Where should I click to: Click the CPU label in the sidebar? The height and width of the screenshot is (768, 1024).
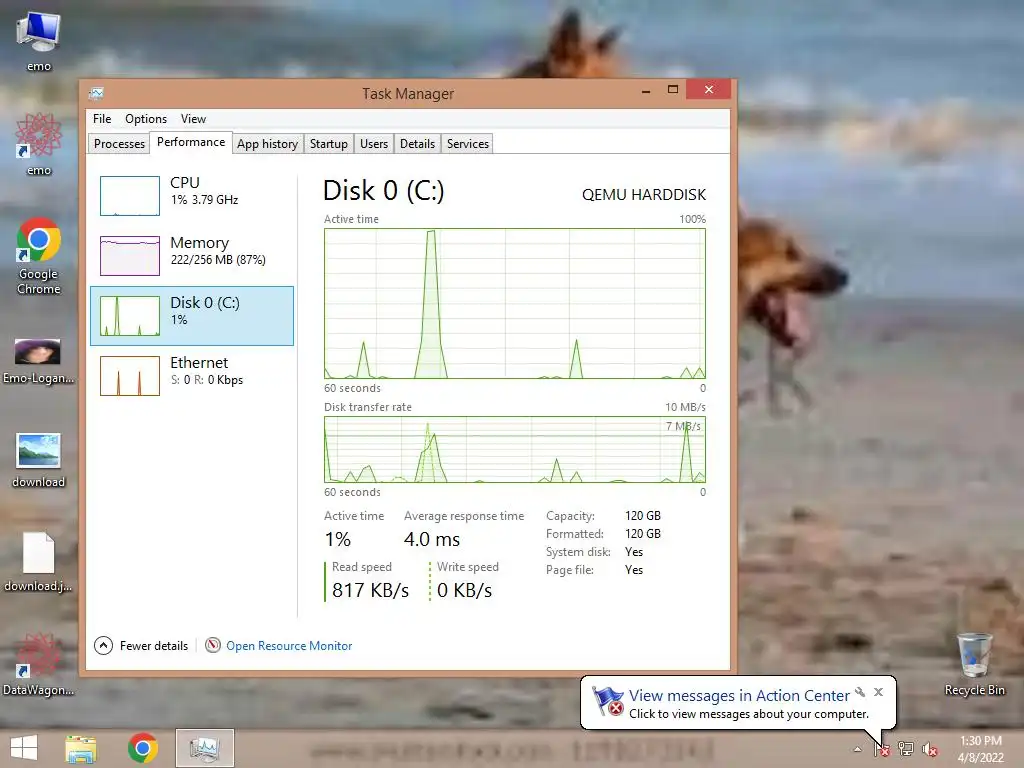click(185, 183)
